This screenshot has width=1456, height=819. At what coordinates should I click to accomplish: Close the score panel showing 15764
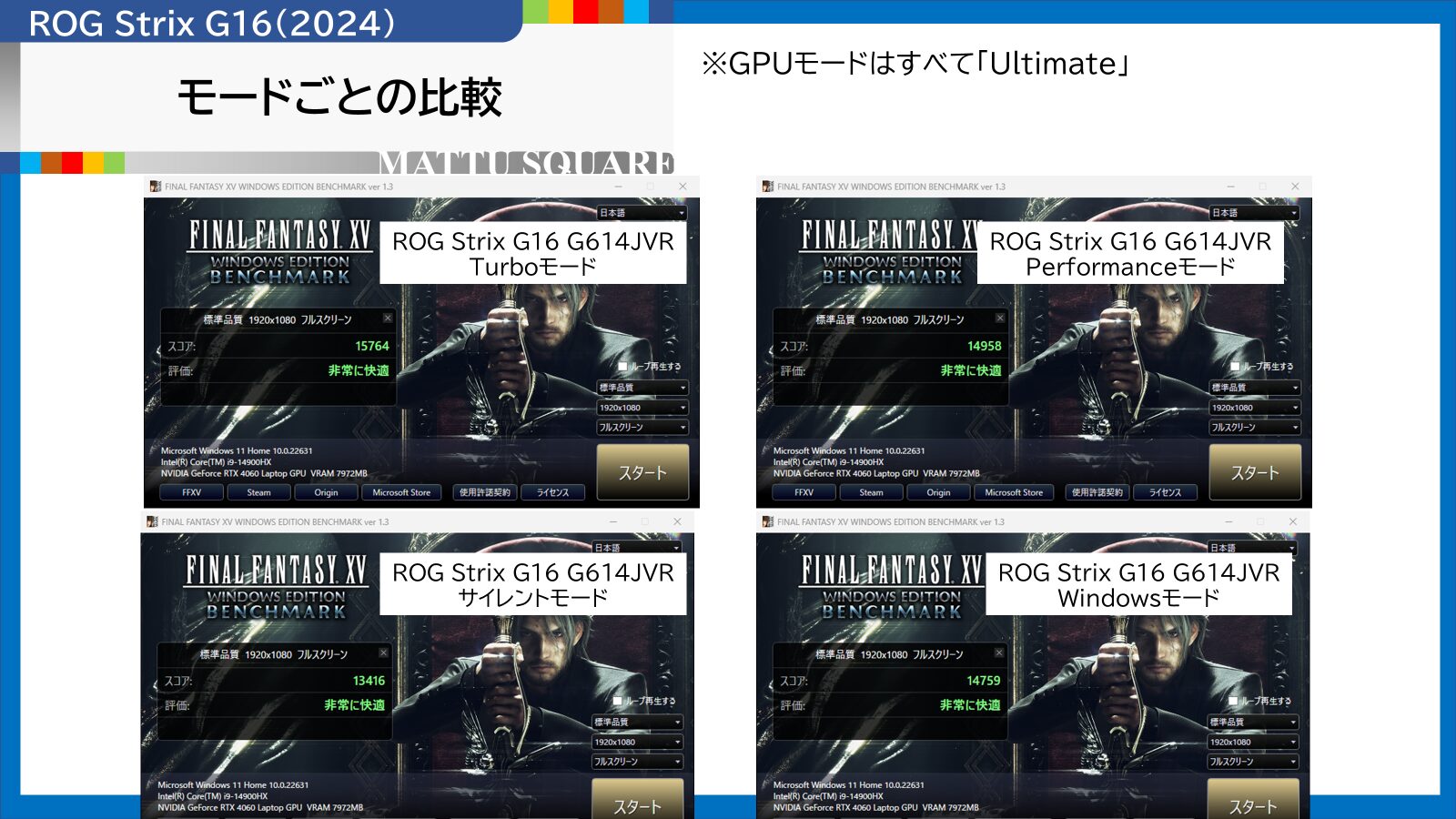[388, 318]
